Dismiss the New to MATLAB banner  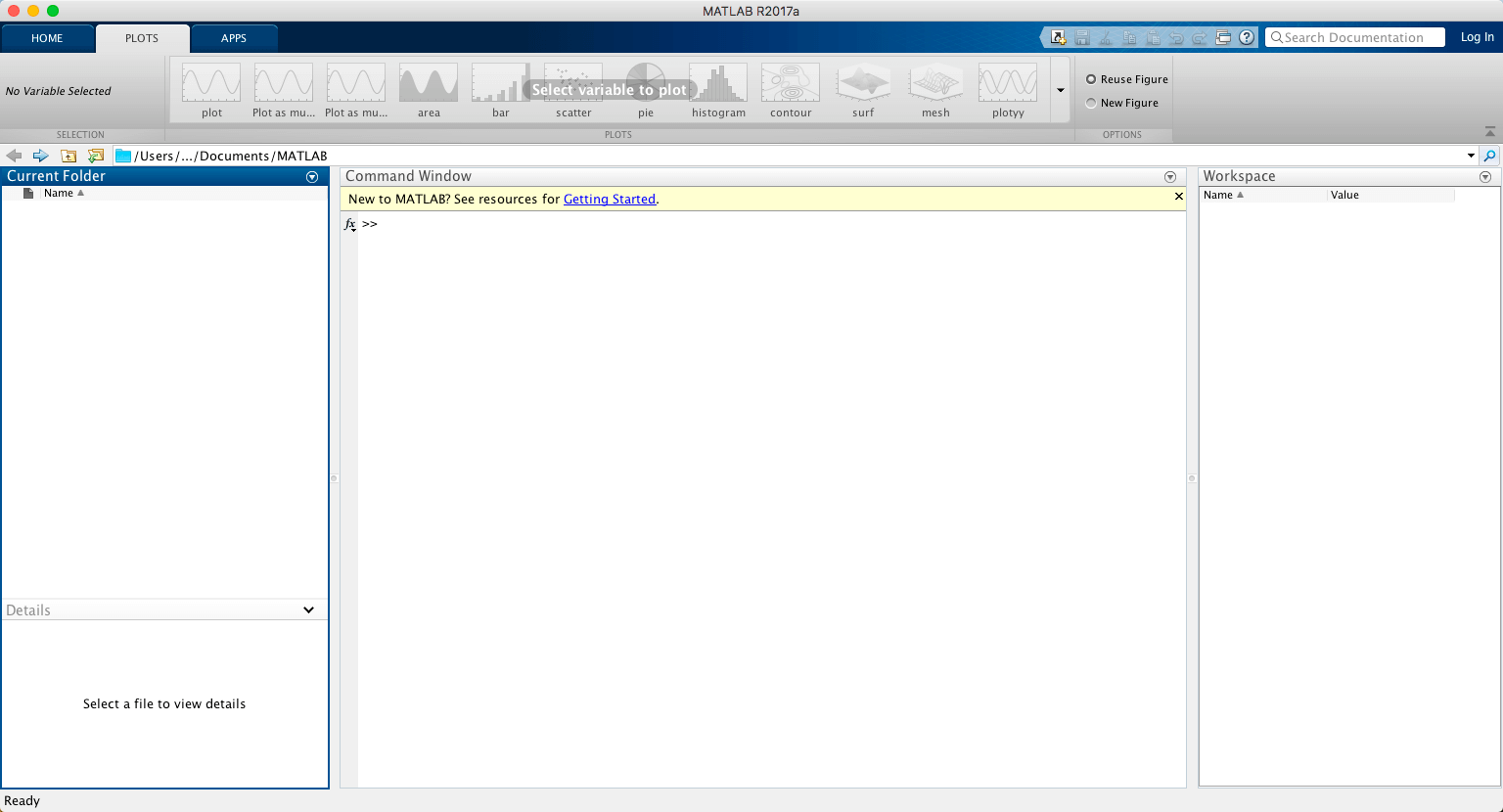click(1179, 197)
